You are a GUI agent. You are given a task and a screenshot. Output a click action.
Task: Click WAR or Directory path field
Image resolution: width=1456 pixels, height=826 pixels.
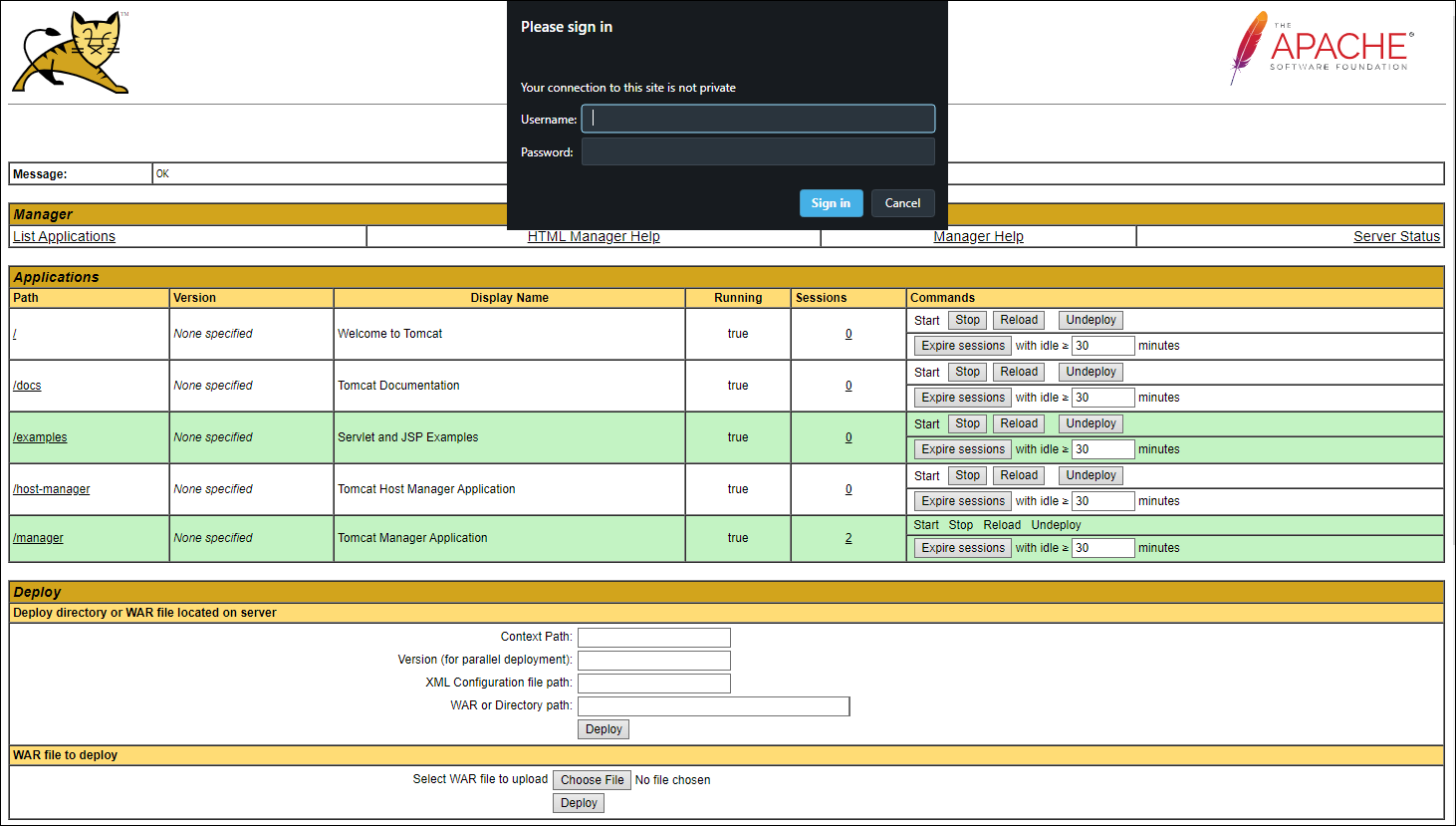[x=714, y=706]
